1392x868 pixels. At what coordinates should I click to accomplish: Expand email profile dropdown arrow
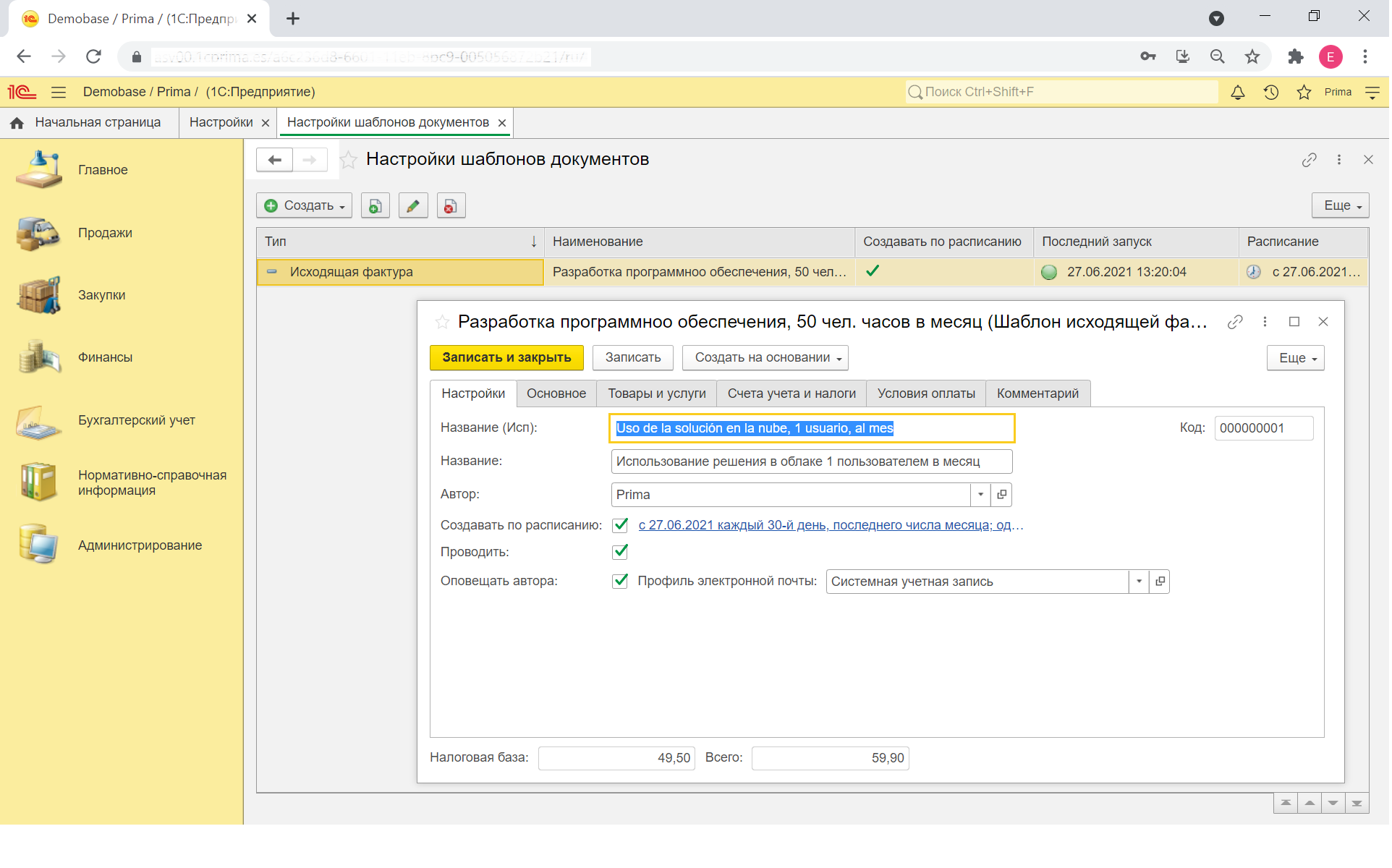1141,582
